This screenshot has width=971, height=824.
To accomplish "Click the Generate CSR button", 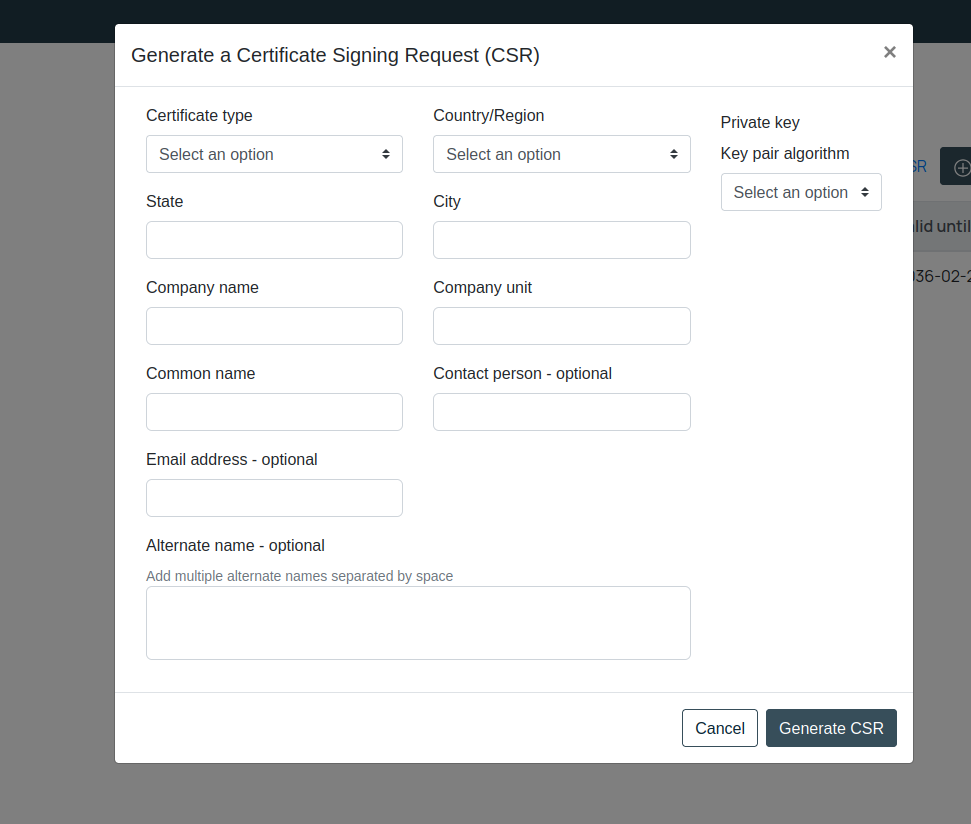I will pos(831,728).
